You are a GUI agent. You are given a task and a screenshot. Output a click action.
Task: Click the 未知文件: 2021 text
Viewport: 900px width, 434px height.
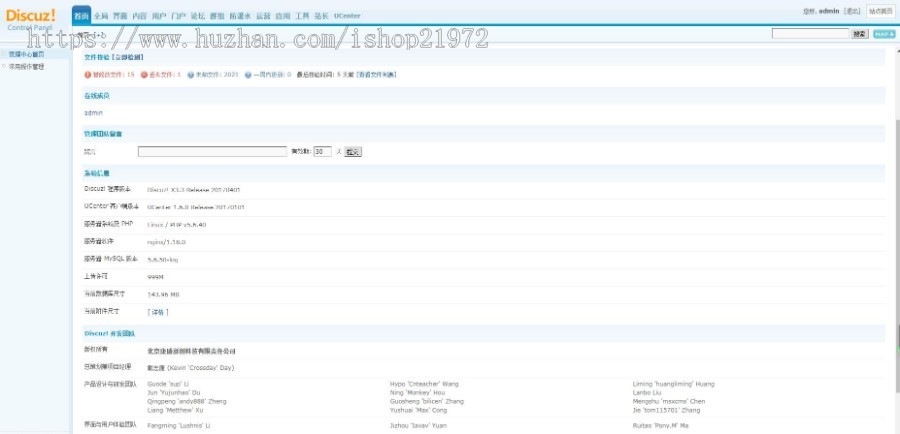click(x=216, y=75)
